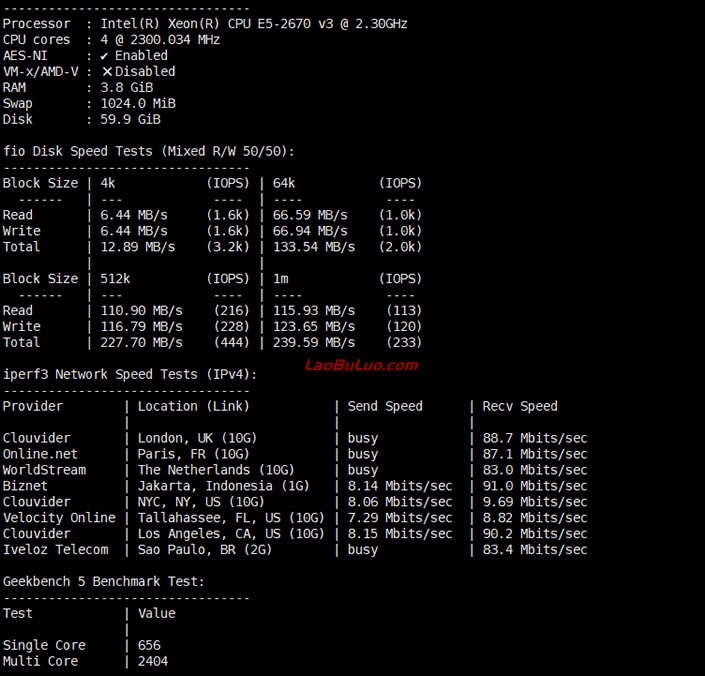This screenshot has height=676, width=705.
Task: Select 4k total speed '12.89 MB/s'
Action: tap(138, 247)
